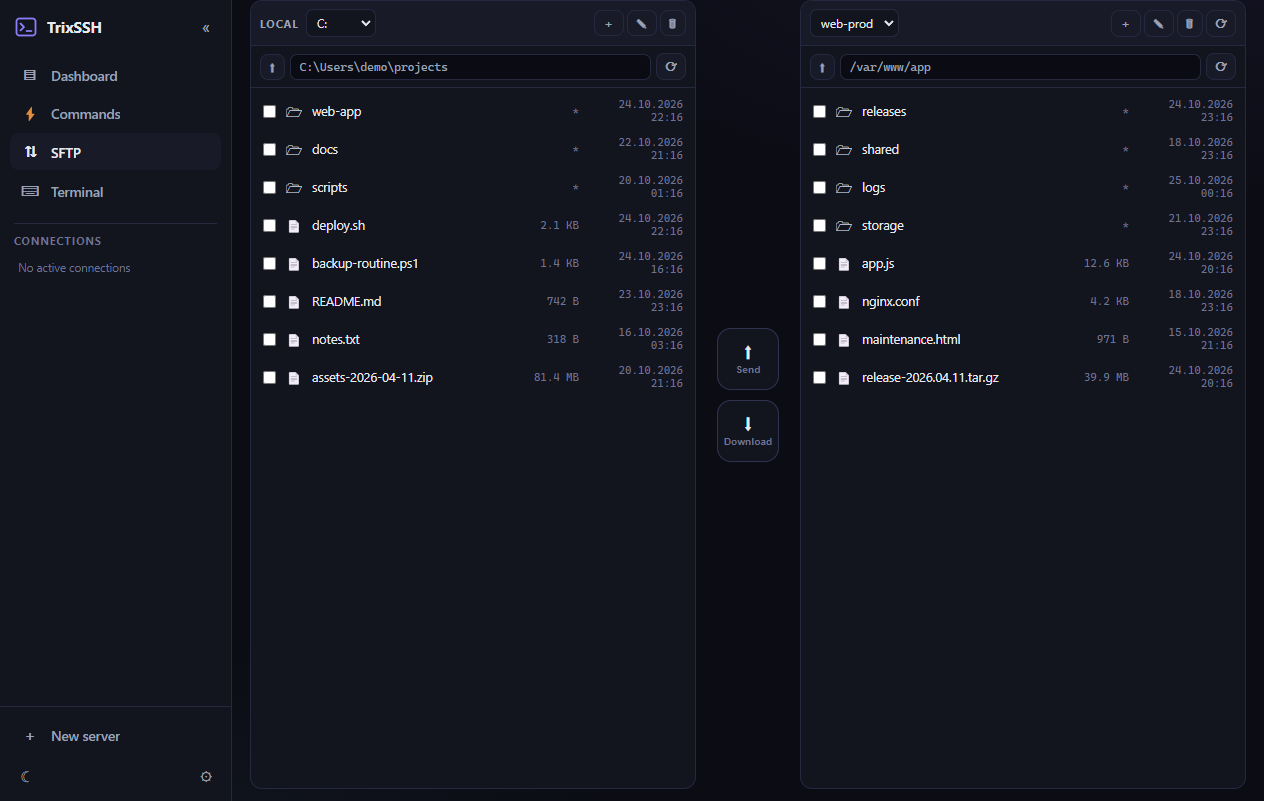Check the box for deploy.sh
The image size is (1264, 801).
[x=269, y=225]
